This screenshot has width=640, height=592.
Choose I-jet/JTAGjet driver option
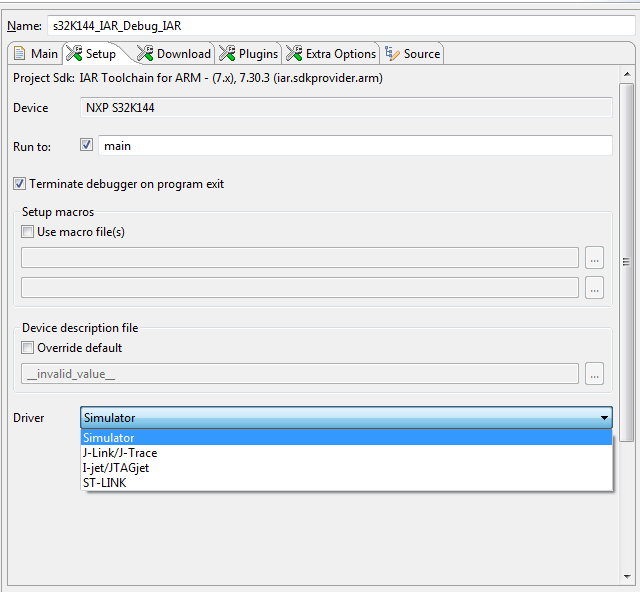[x=347, y=468]
